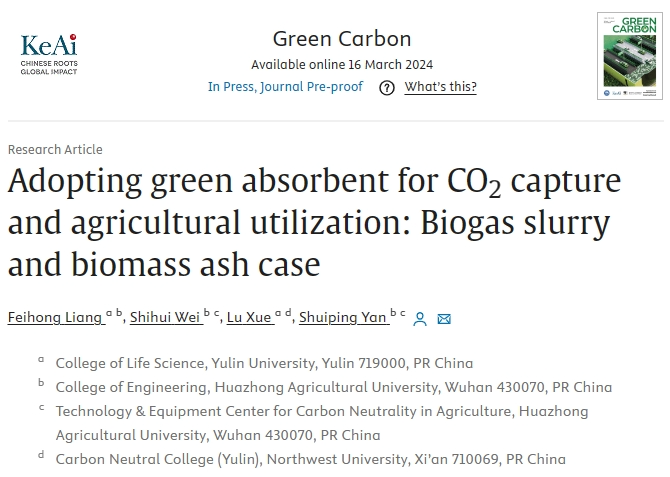Click the Green Carbon journal title
This screenshot has height=477, width=670.
click(x=342, y=39)
